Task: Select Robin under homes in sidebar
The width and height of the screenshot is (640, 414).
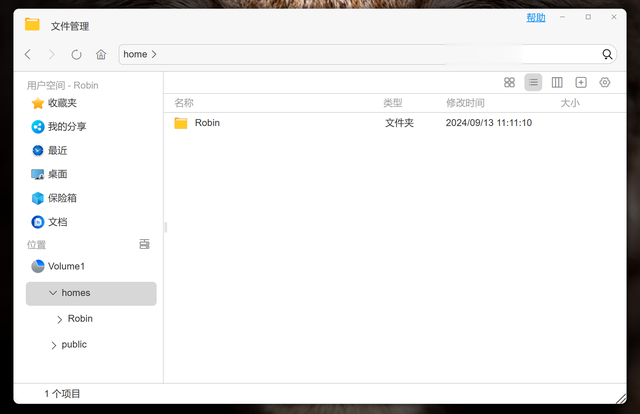Action: 80,318
